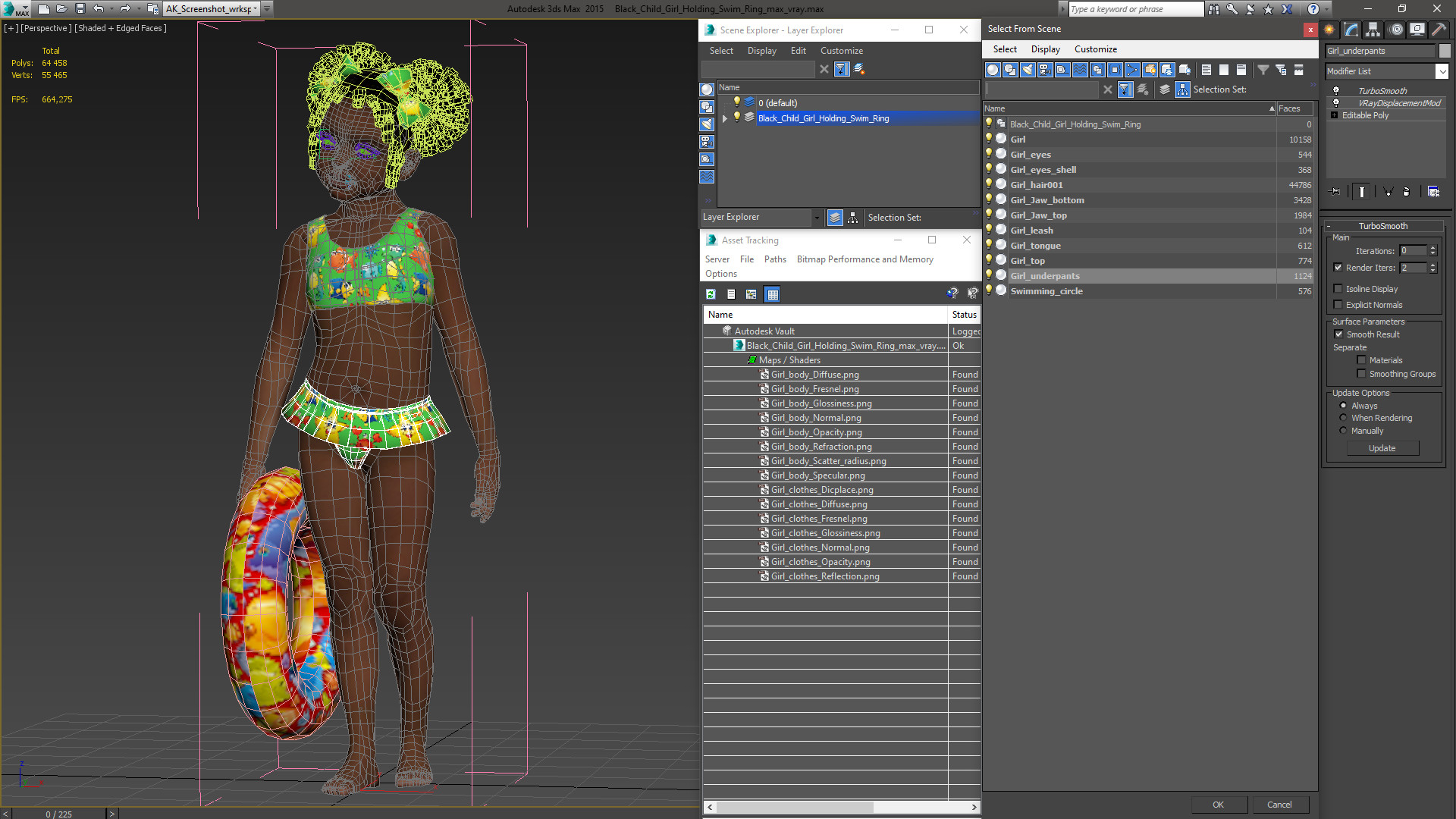Open the Modifier List dropdown
Viewport: 1456px width, 819px height.
point(1442,71)
